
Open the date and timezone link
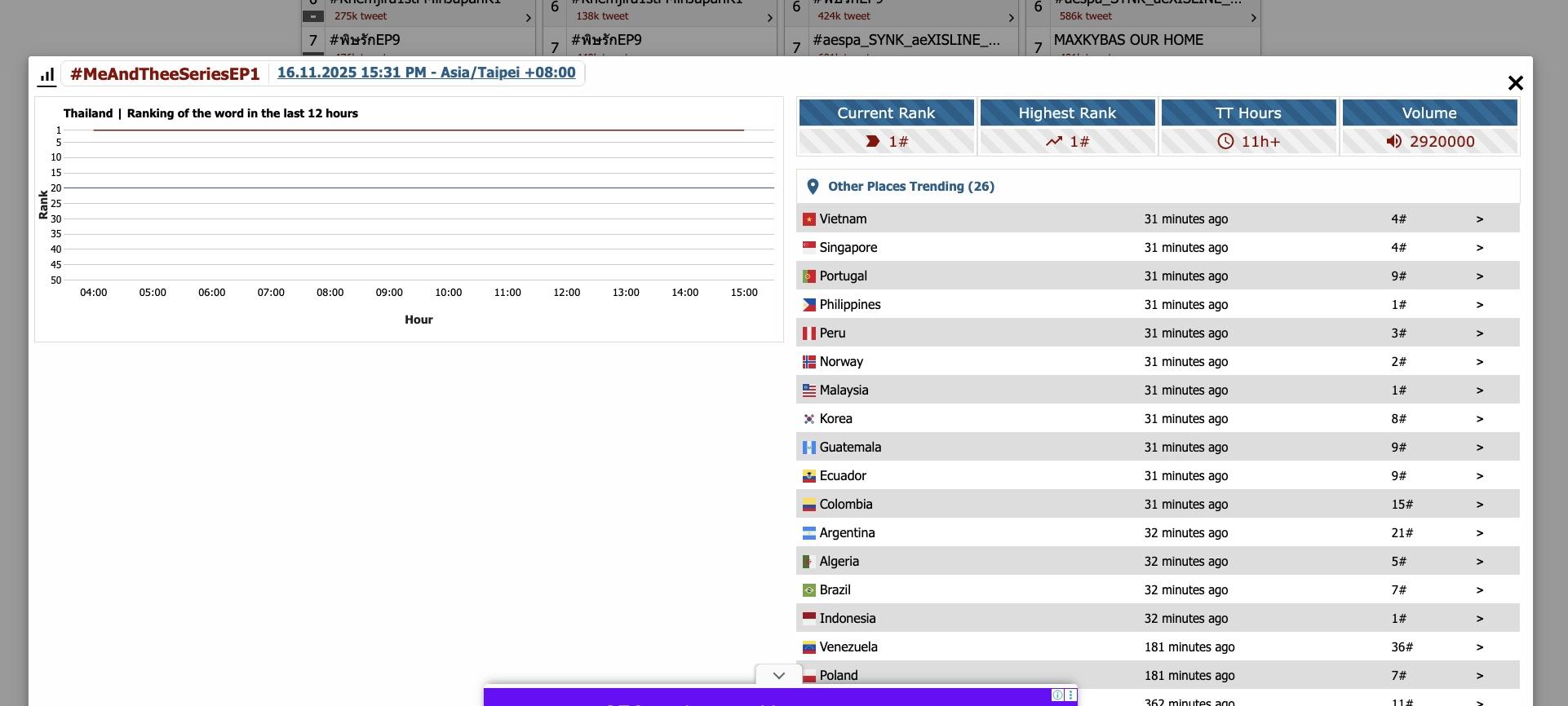coord(426,73)
